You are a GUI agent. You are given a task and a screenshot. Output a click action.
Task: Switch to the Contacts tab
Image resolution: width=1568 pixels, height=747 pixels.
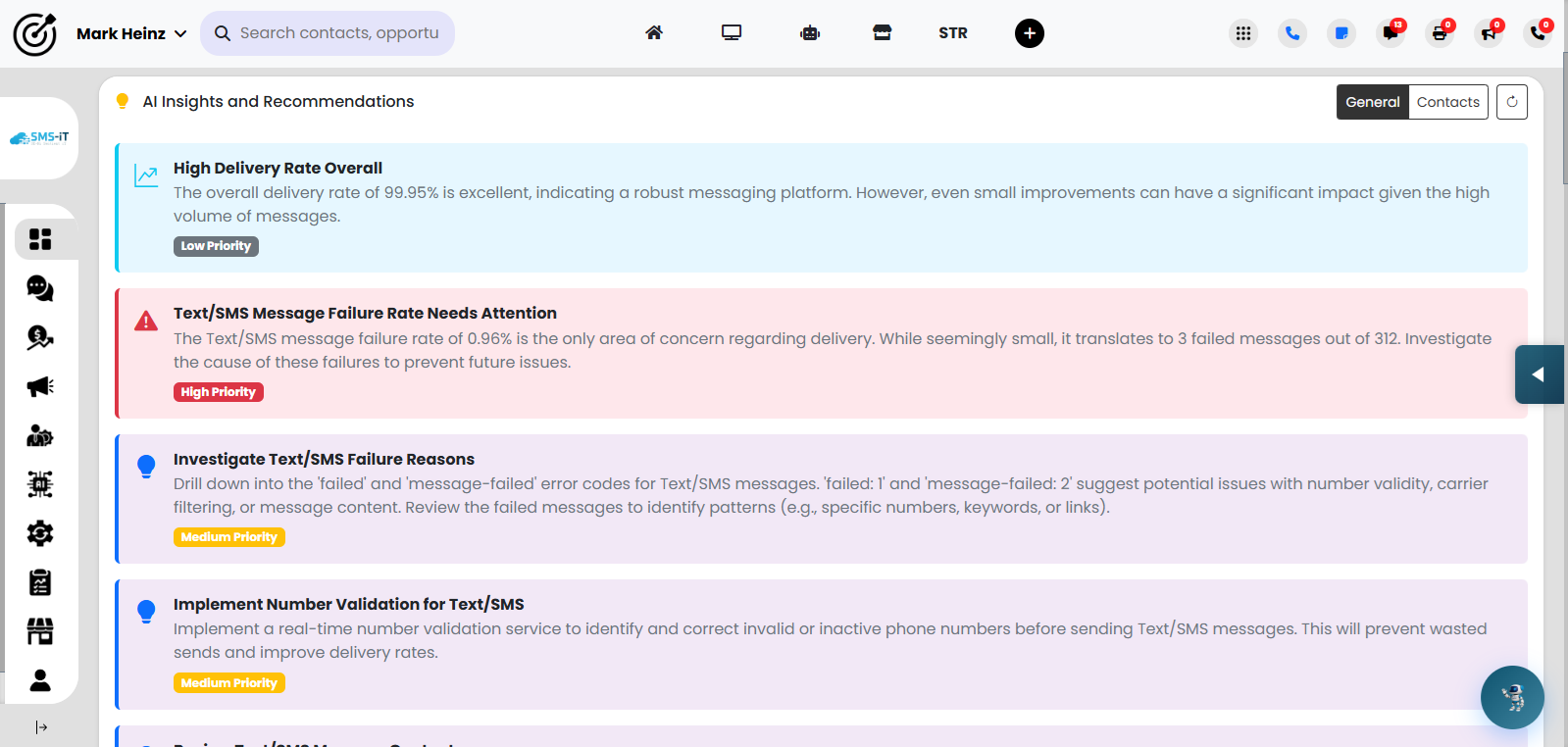(x=1448, y=102)
